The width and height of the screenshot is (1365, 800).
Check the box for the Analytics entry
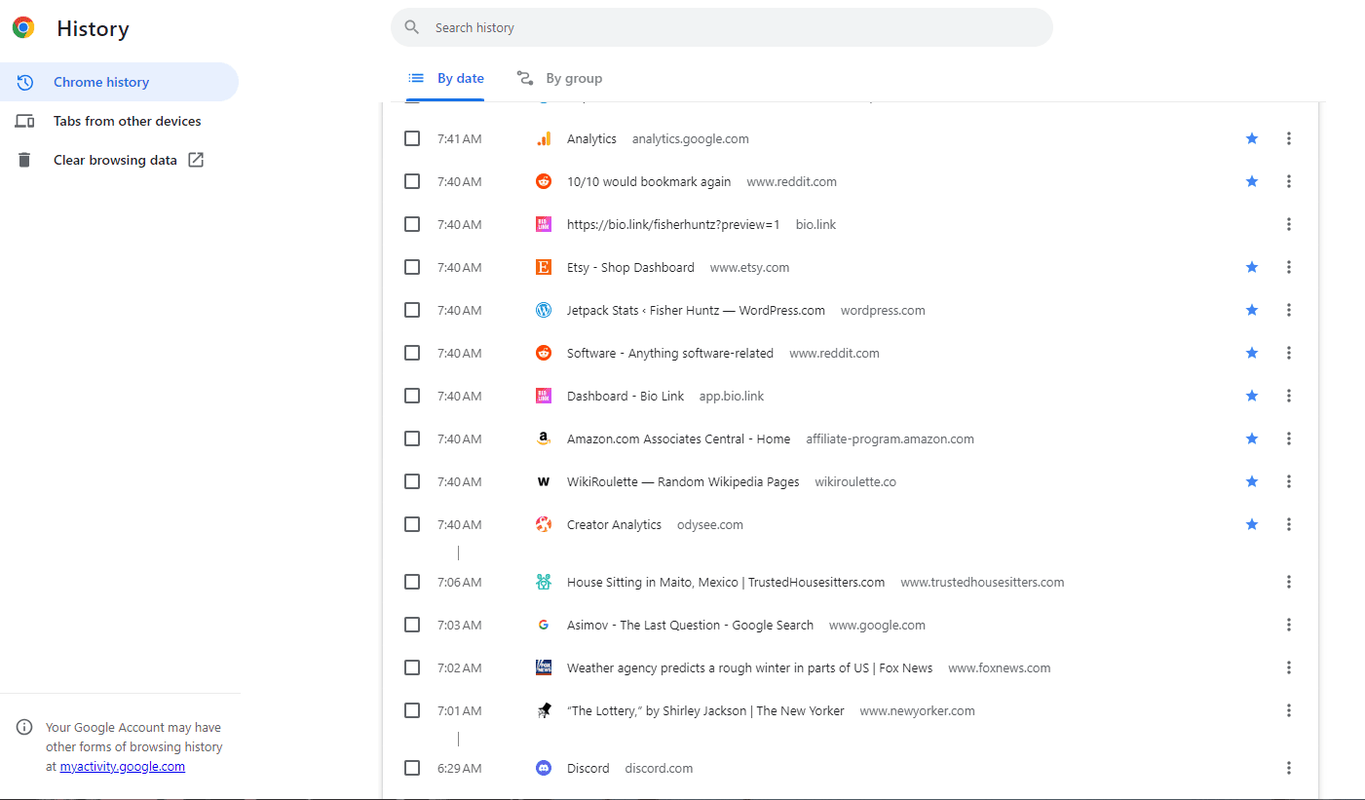click(412, 139)
